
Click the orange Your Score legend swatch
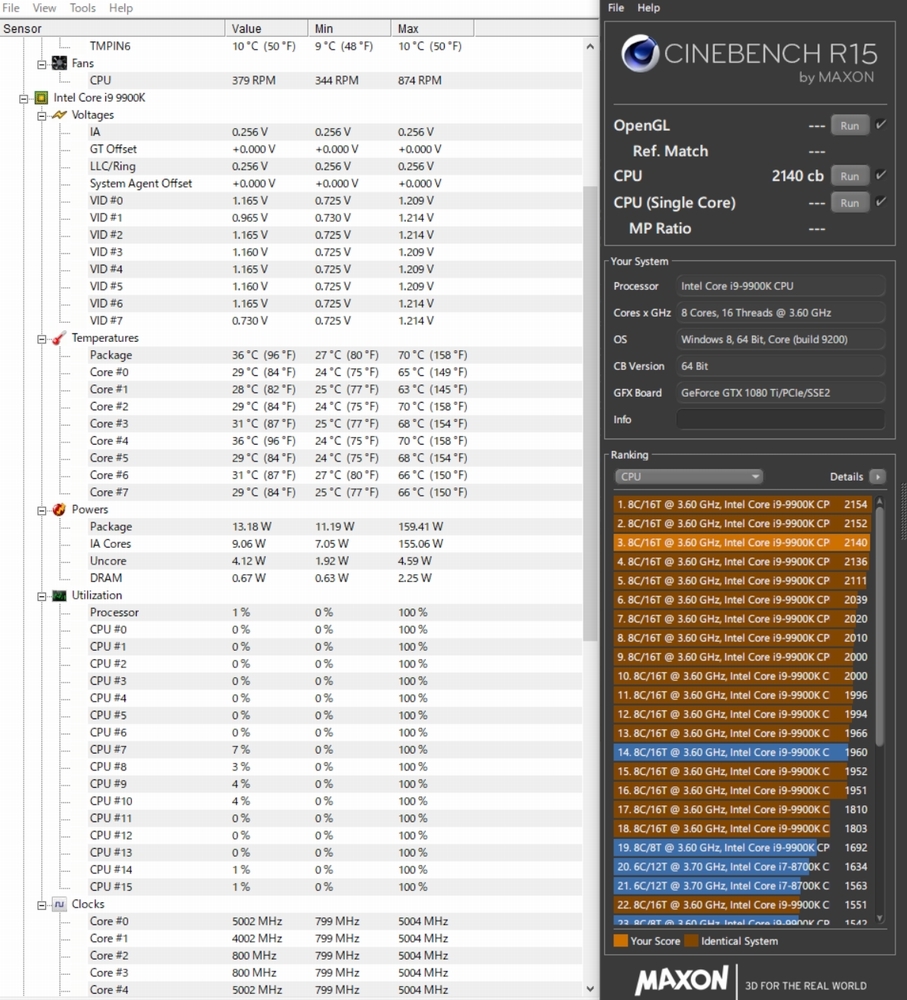pyautogui.click(x=621, y=941)
